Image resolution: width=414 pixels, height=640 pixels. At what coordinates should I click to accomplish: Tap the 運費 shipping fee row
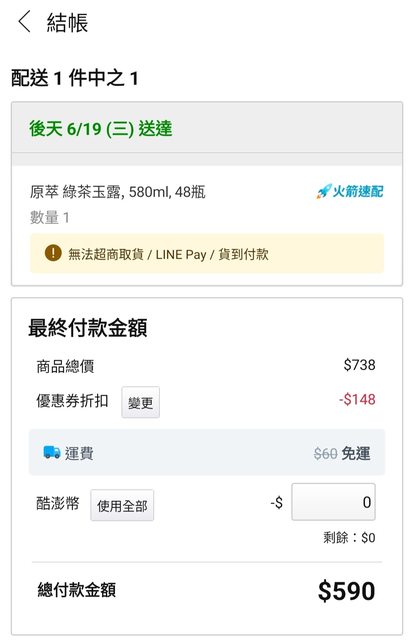(x=207, y=452)
